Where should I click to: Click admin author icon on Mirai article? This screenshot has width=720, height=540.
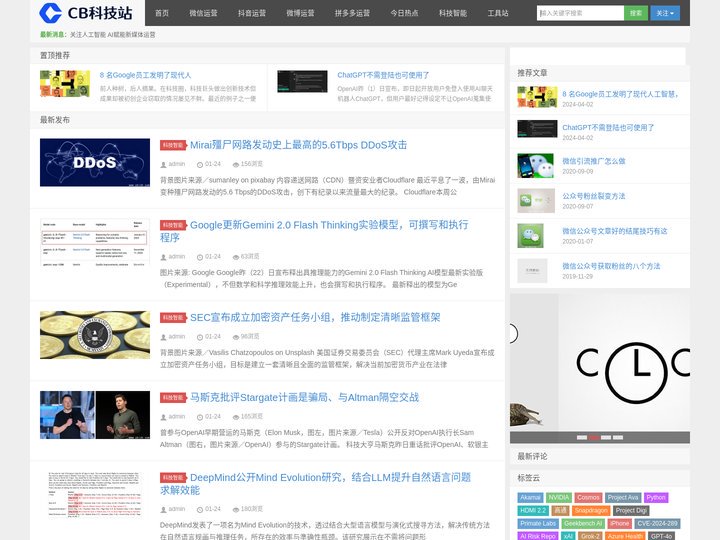tap(163, 164)
